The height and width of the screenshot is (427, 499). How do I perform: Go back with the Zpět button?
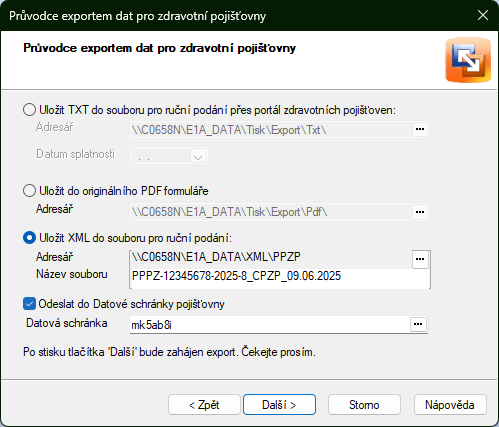coord(204,405)
